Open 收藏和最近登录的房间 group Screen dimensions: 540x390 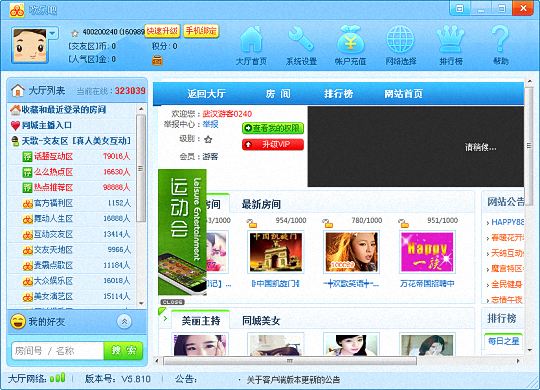(x=72, y=110)
